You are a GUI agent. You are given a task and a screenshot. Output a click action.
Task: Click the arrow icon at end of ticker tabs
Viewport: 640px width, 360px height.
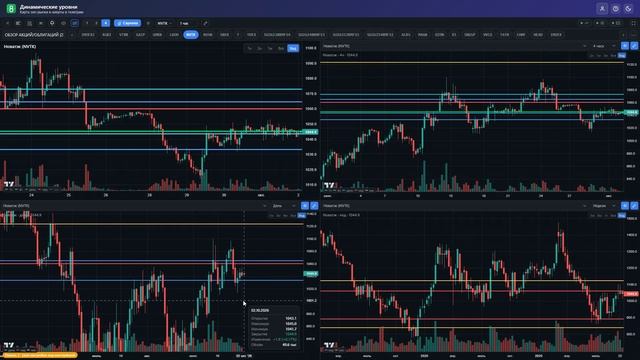point(623,35)
